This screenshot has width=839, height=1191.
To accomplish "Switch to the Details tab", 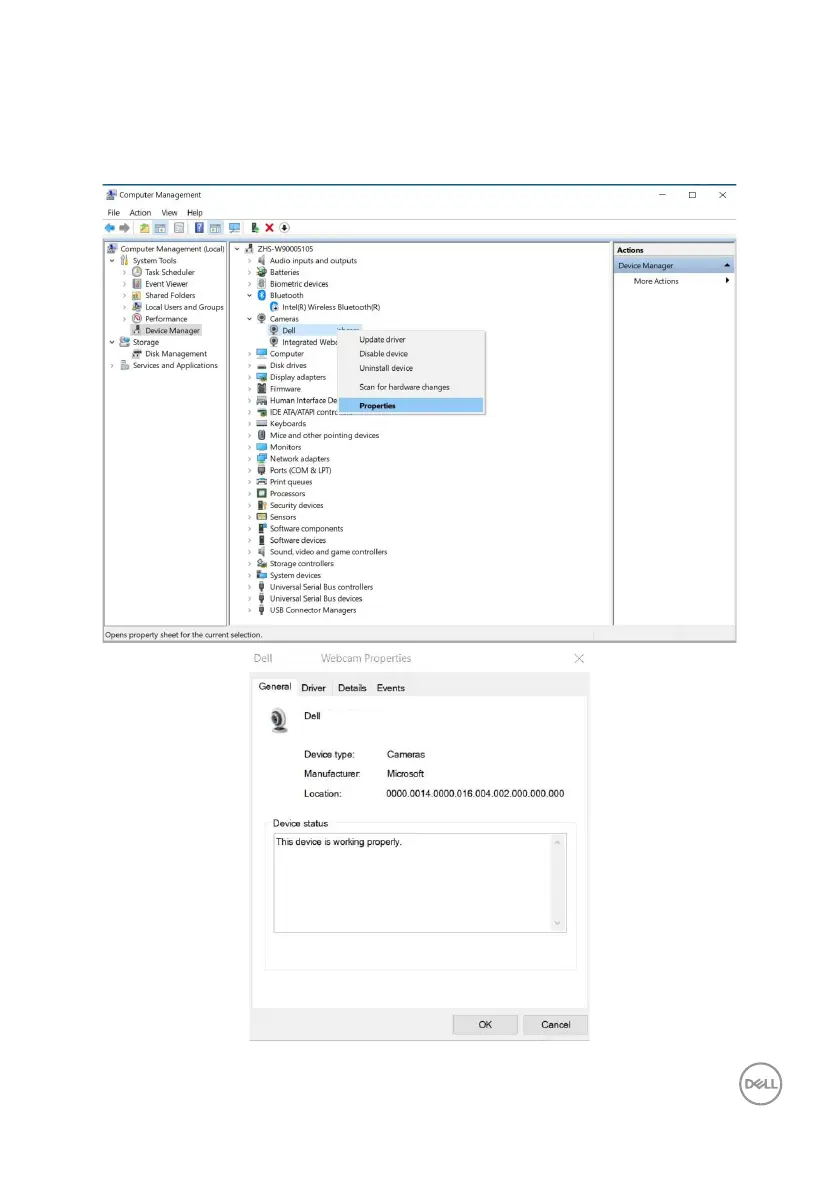I will tap(352, 688).
